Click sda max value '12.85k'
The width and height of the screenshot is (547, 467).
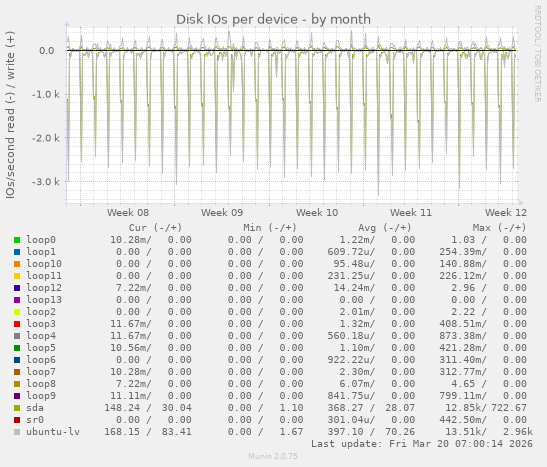pyautogui.click(x=463, y=408)
